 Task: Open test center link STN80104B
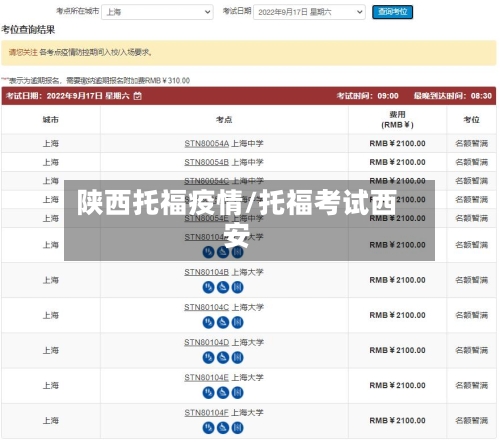(206, 272)
